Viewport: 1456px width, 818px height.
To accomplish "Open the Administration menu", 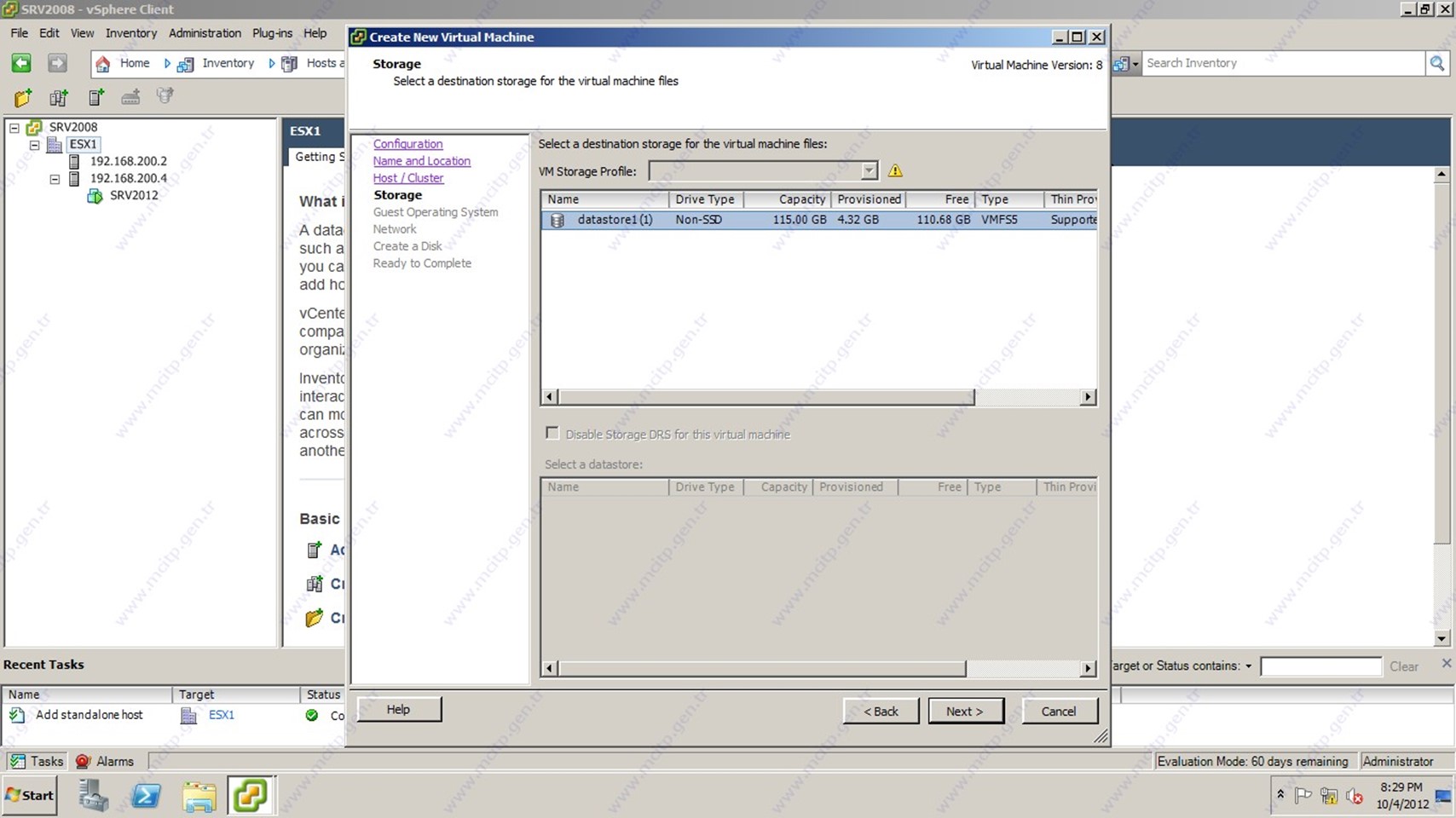I will 205,33.
